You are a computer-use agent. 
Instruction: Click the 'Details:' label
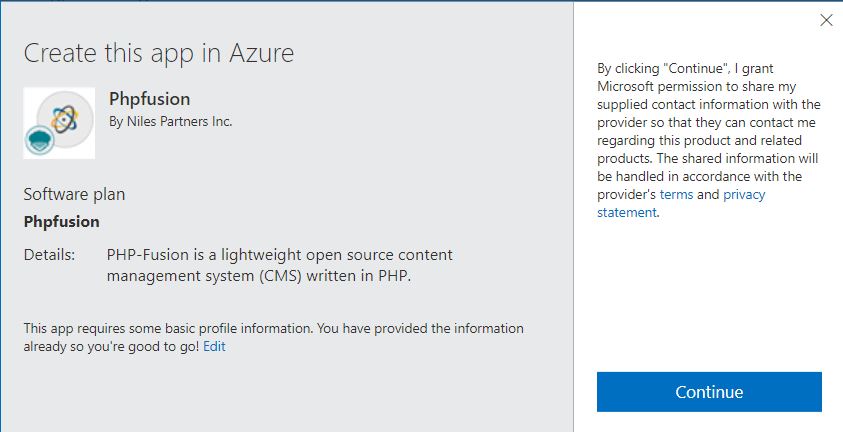tap(49, 255)
